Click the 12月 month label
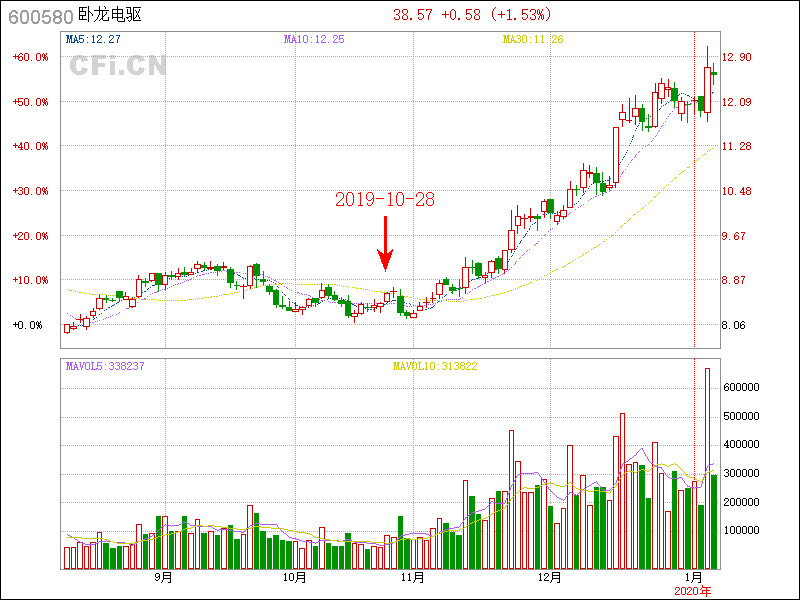 pos(549,578)
